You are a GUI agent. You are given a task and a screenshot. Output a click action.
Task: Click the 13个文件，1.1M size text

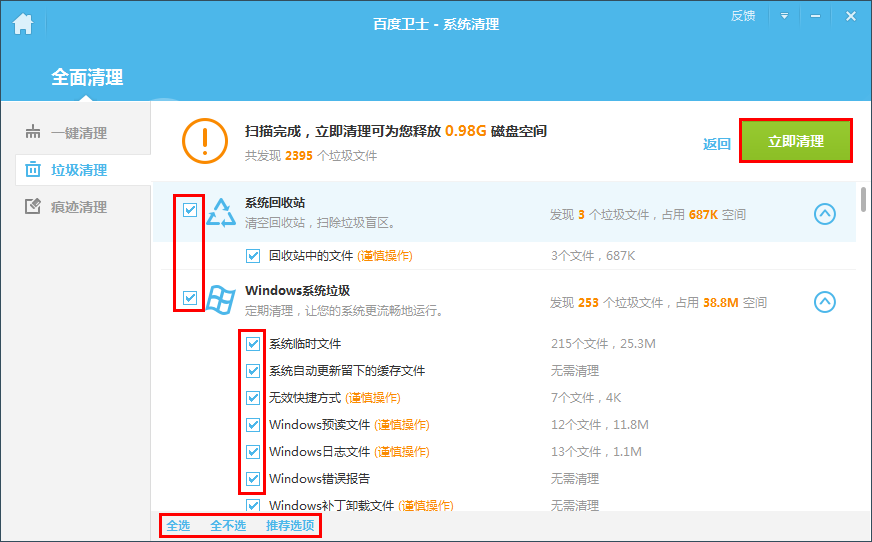tap(596, 452)
